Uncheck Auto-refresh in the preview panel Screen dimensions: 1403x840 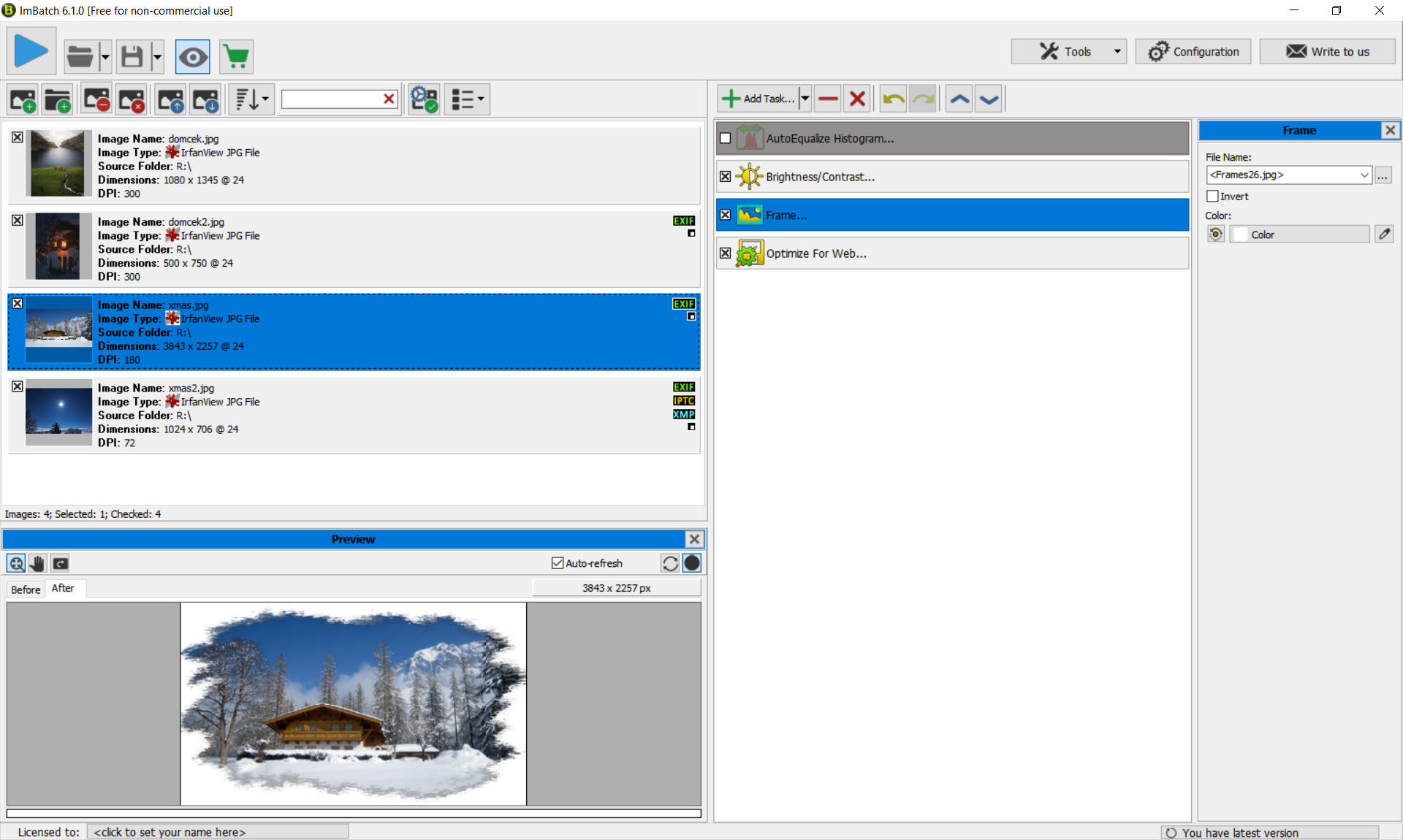(x=558, y=563)
